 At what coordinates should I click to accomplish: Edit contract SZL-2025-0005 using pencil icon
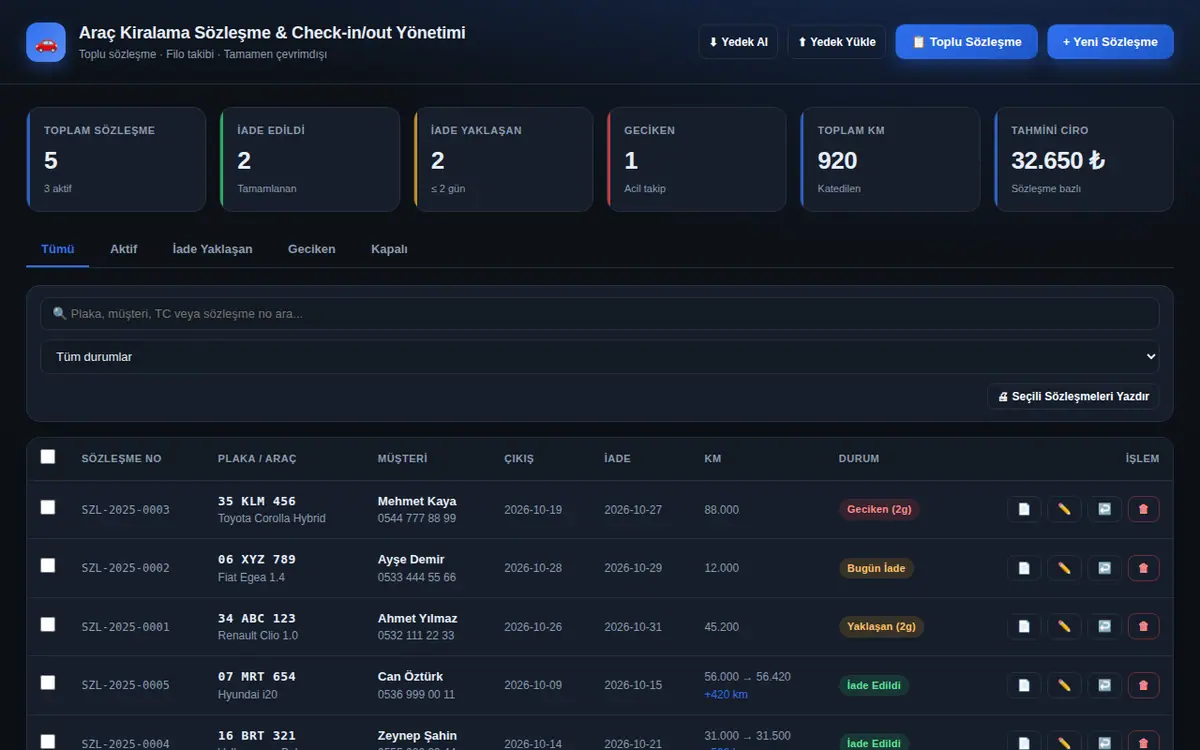point(1064,685)
